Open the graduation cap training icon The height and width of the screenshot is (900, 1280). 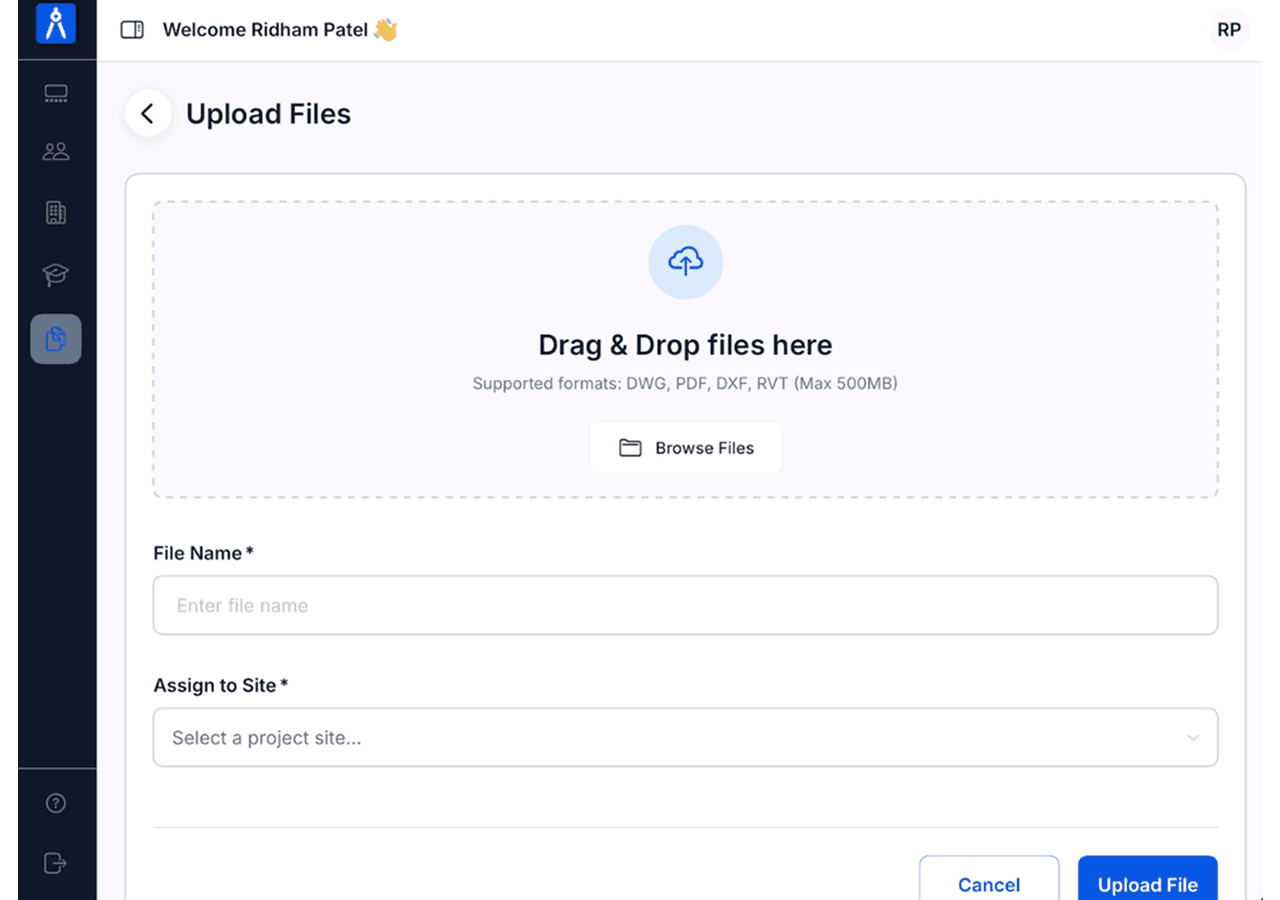point(56,275)
